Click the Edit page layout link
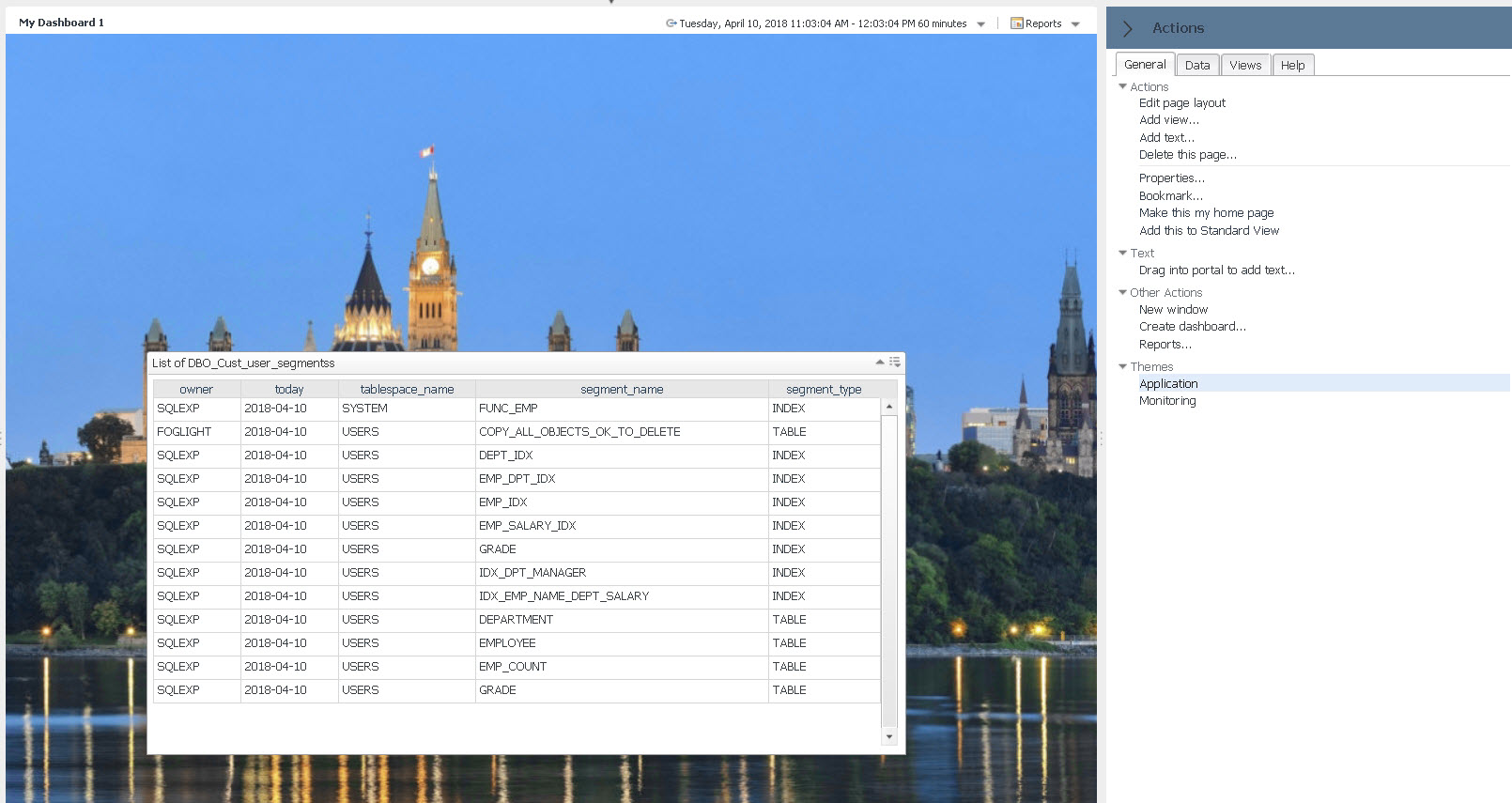Screen dimensions: 1512x803 point(1181,103)
